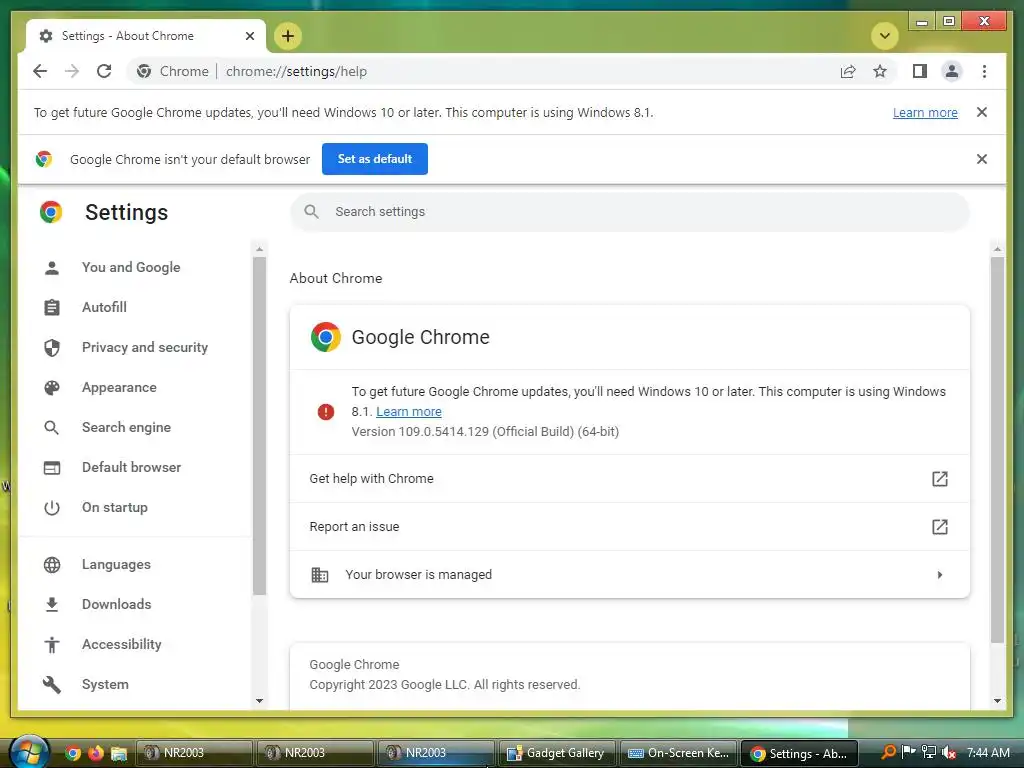Dismiss the Windows 10 update infobar
This screenshot has width=1024, height=768.
tap(982, 112)
